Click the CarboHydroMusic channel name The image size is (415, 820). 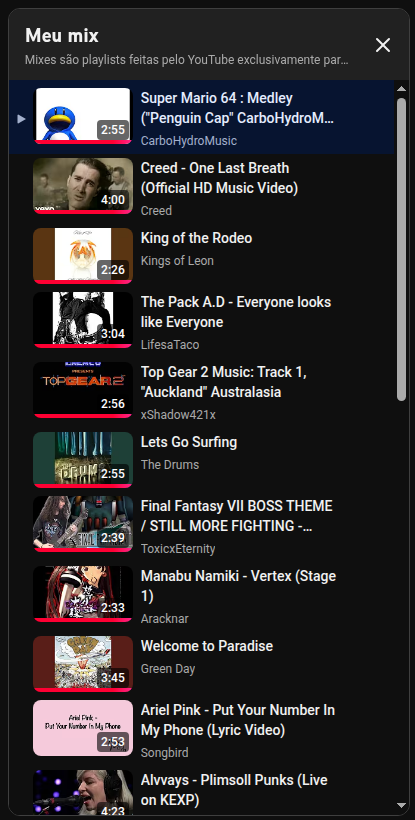coord(189,141)
